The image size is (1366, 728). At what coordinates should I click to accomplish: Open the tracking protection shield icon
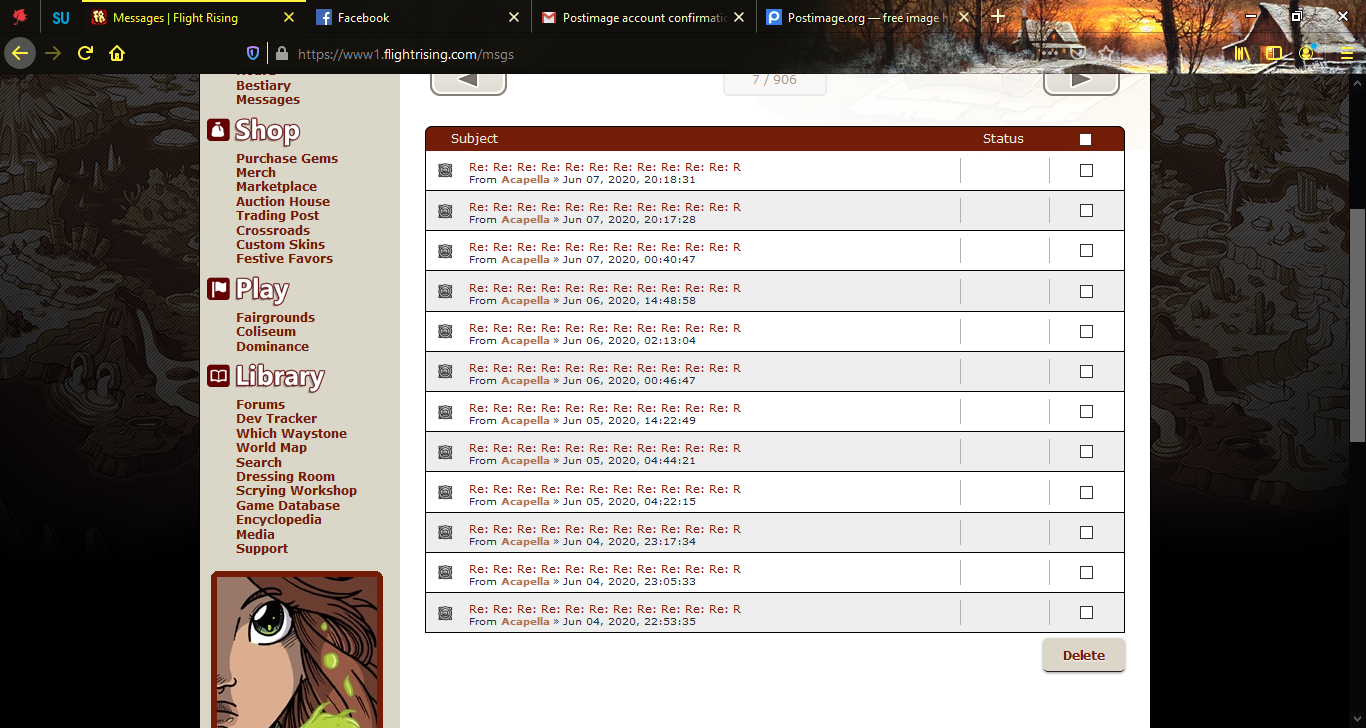coord(253,54)
